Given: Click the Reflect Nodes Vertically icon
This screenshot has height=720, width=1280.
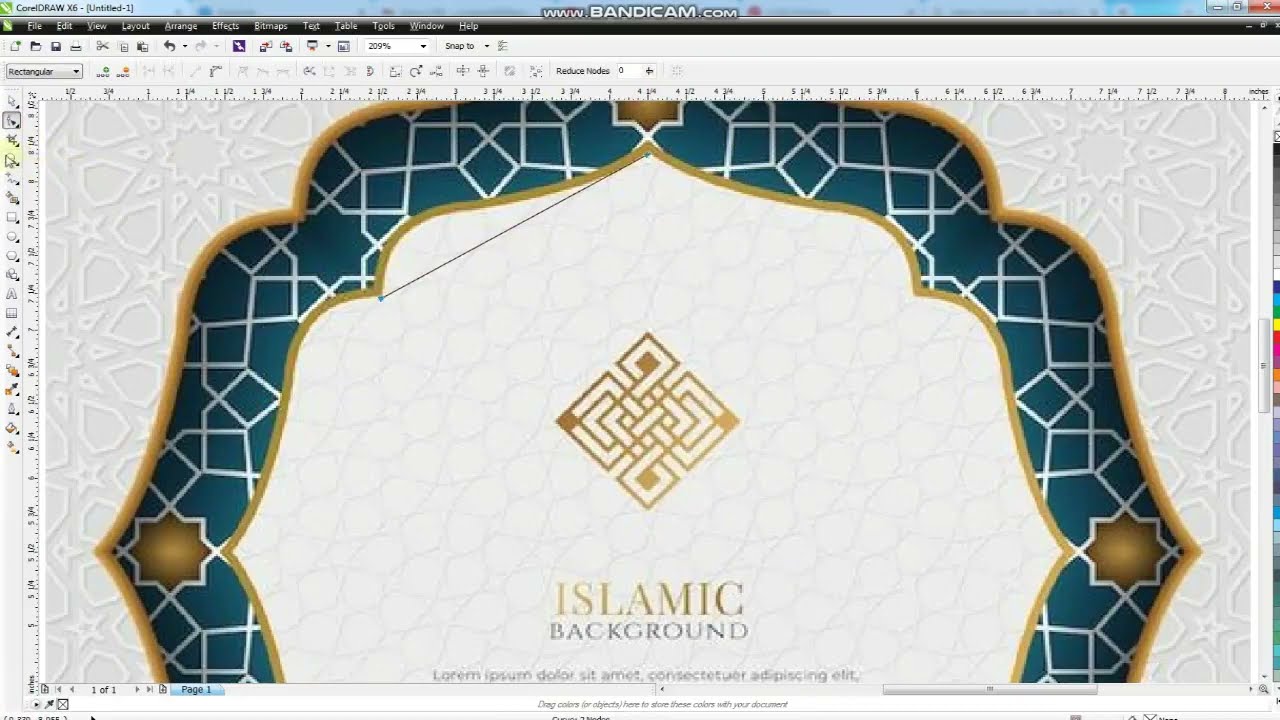Looking at the screenshot, I should [x=484, y=71].
